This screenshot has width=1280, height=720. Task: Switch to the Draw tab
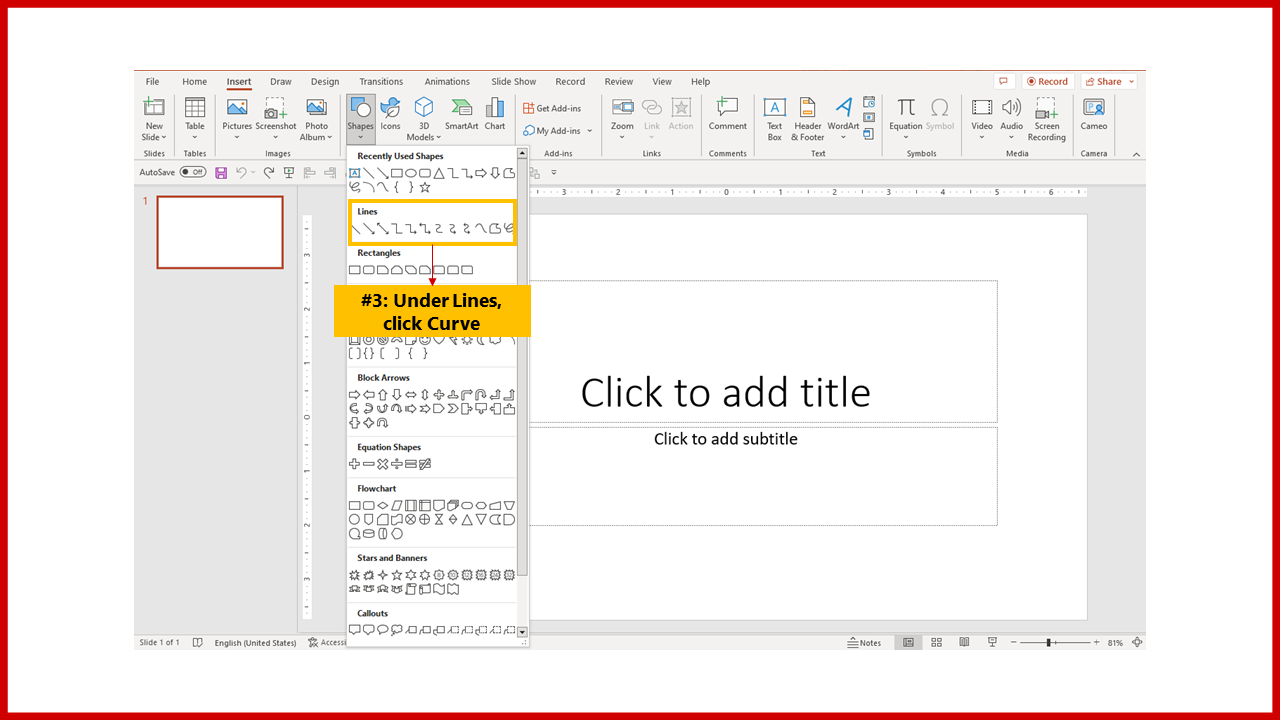point(281,82)
